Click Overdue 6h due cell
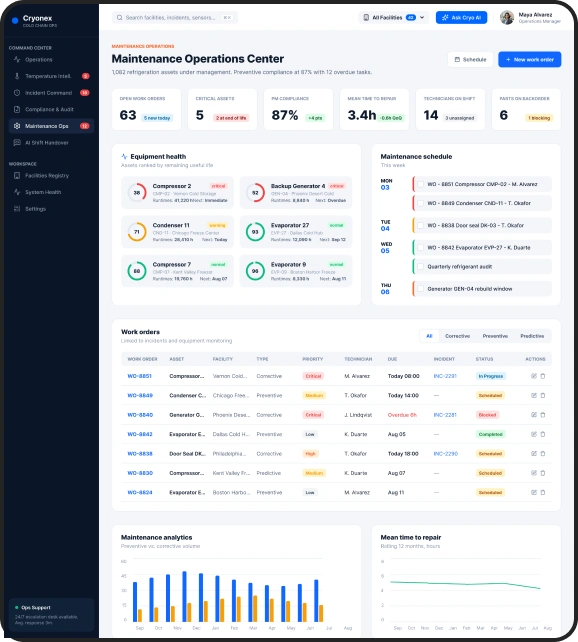Screen dimensions: 578x642 [x=402, y=415]
